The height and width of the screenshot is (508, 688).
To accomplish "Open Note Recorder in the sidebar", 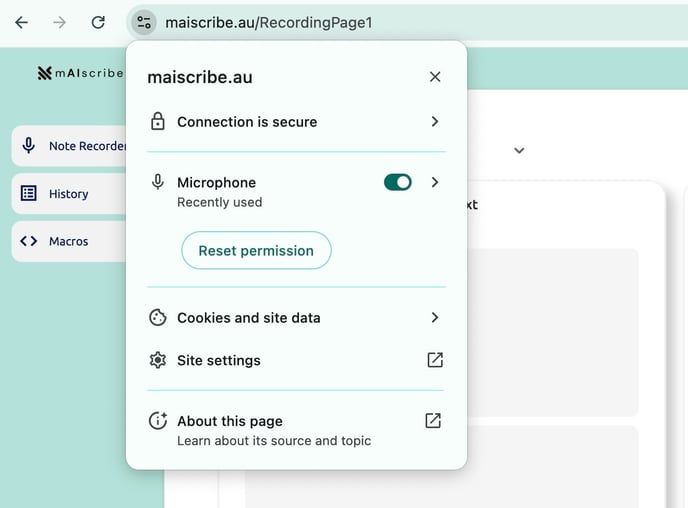I will [69, 146].
